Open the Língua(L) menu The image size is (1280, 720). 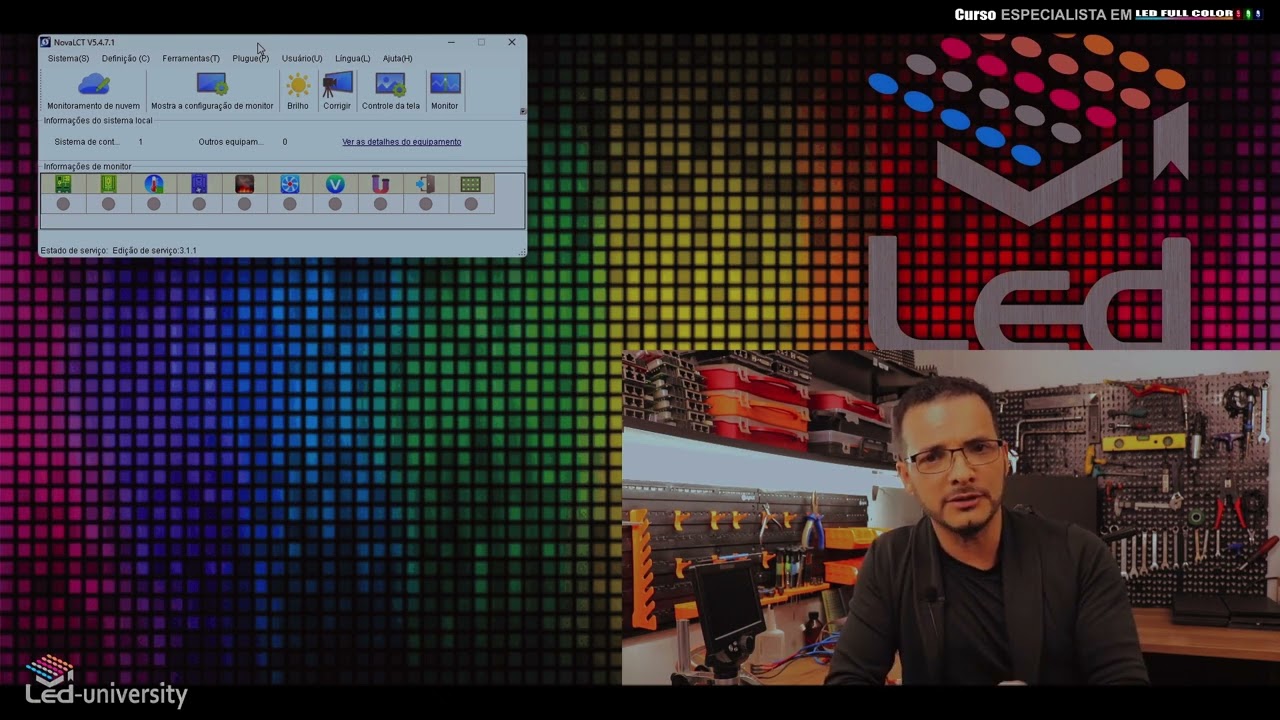pos(353,59)
